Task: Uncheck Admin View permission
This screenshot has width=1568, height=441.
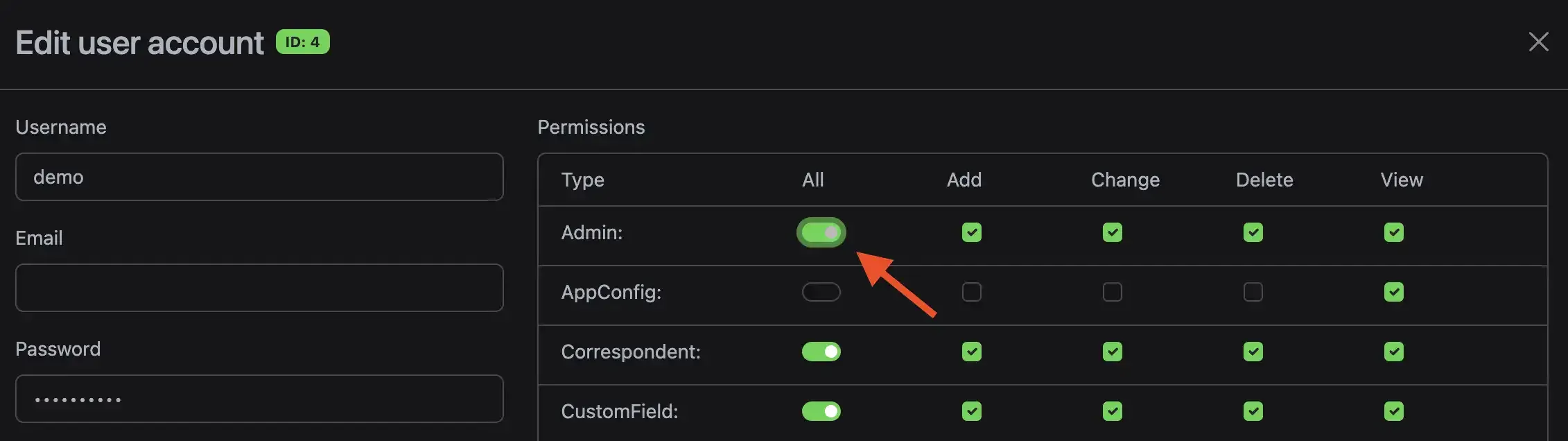Action: pyautogui.click(x=1394, y=232)
